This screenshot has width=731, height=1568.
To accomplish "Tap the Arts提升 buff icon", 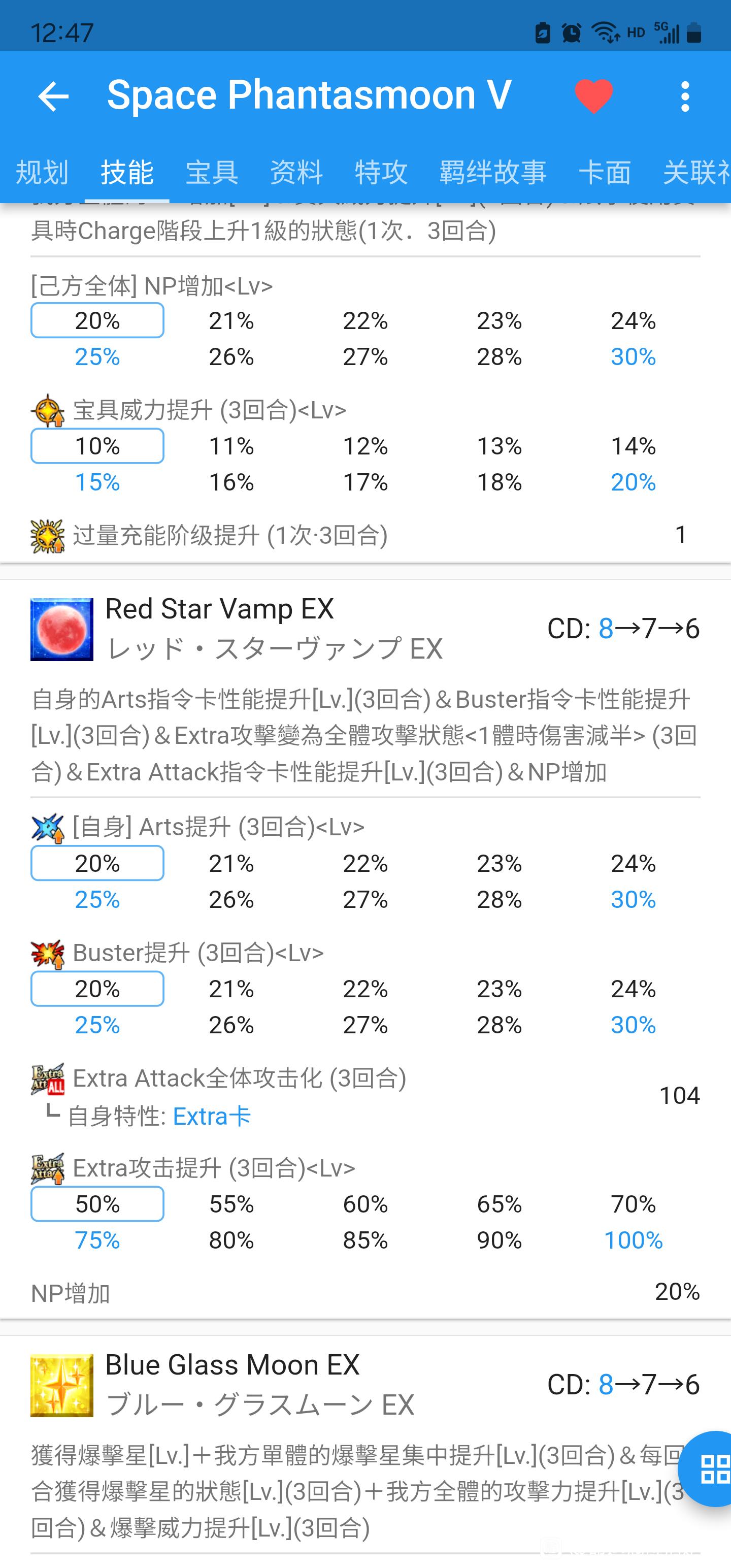I will [x=48, y=827].
